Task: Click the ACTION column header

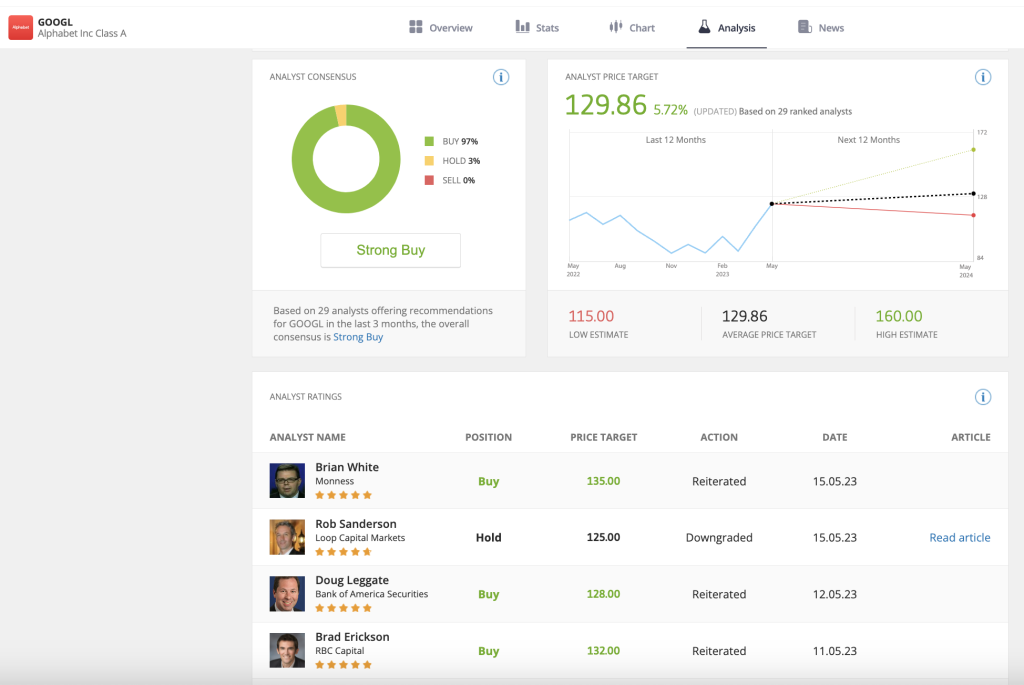Action: (719, 437)
